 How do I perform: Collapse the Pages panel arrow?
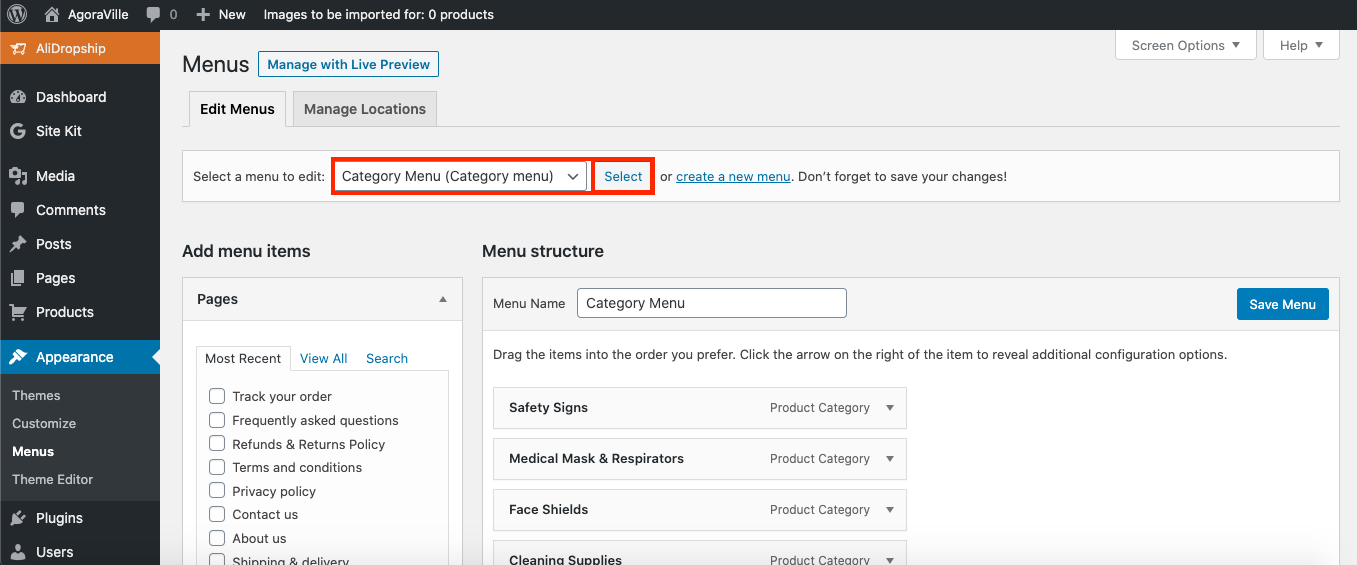(443, 299)
